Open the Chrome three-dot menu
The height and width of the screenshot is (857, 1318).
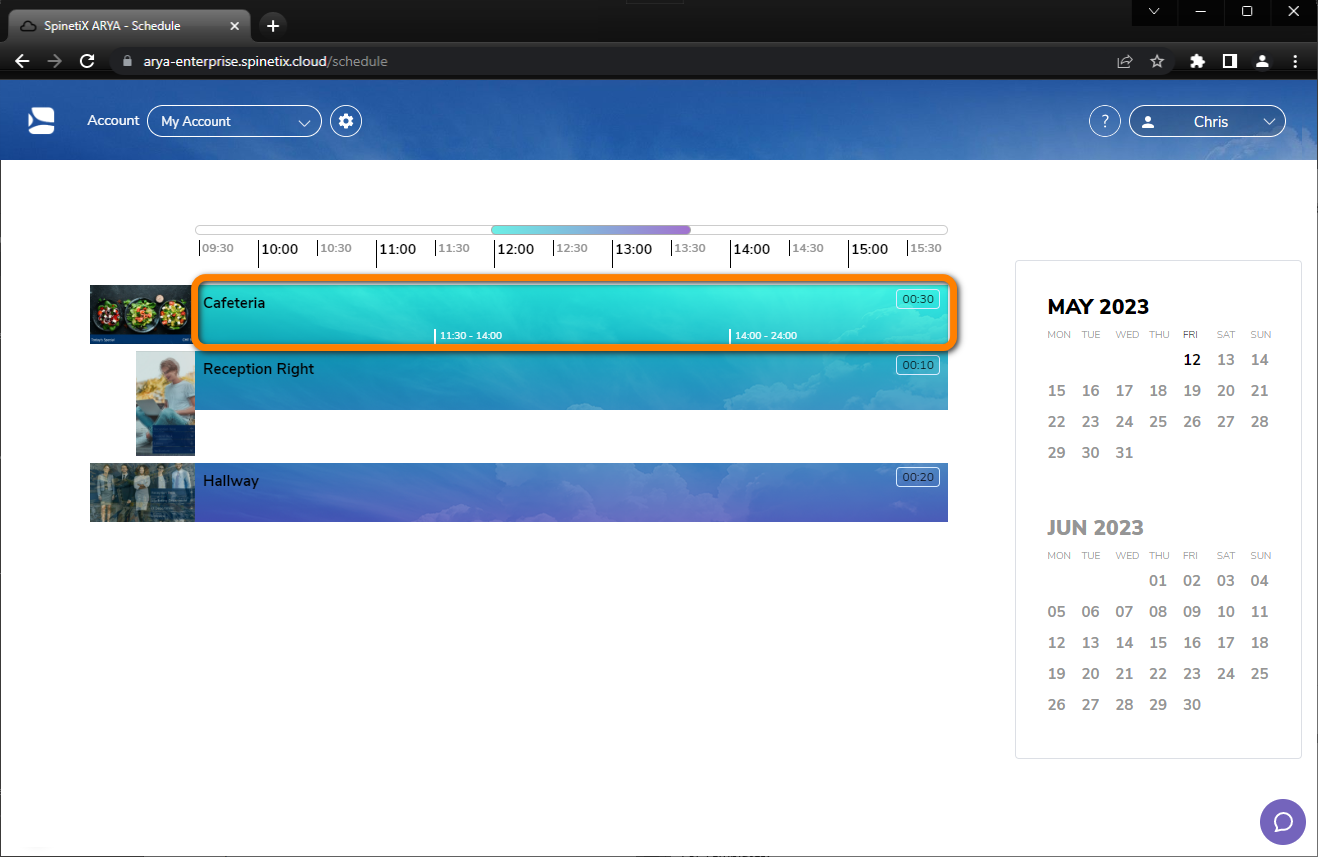coord(1295,61)
